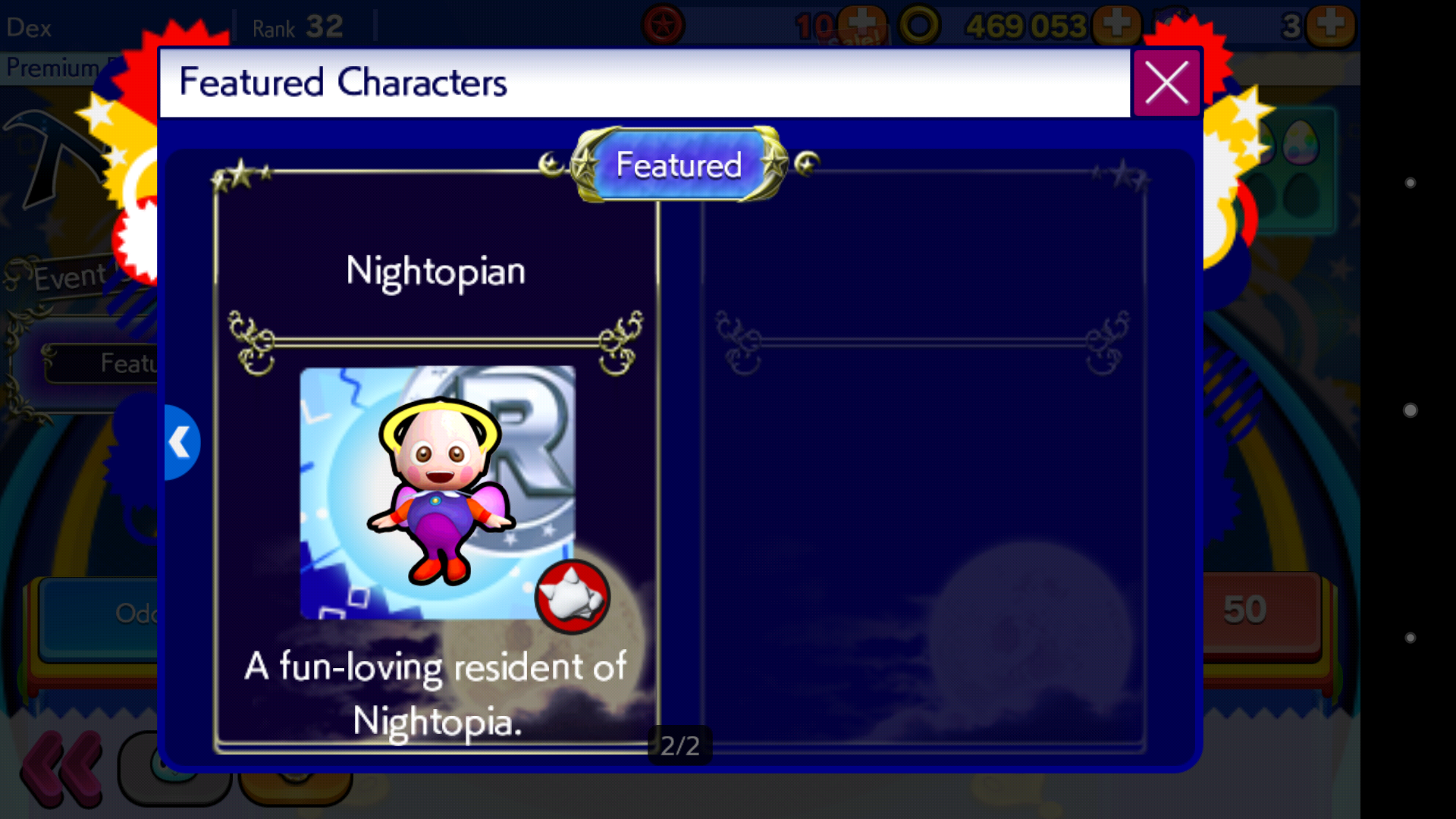Tap the Nightopian character portrait
Image resolution: width=1456 pixels, height=819 pixels.
[438, 493]
